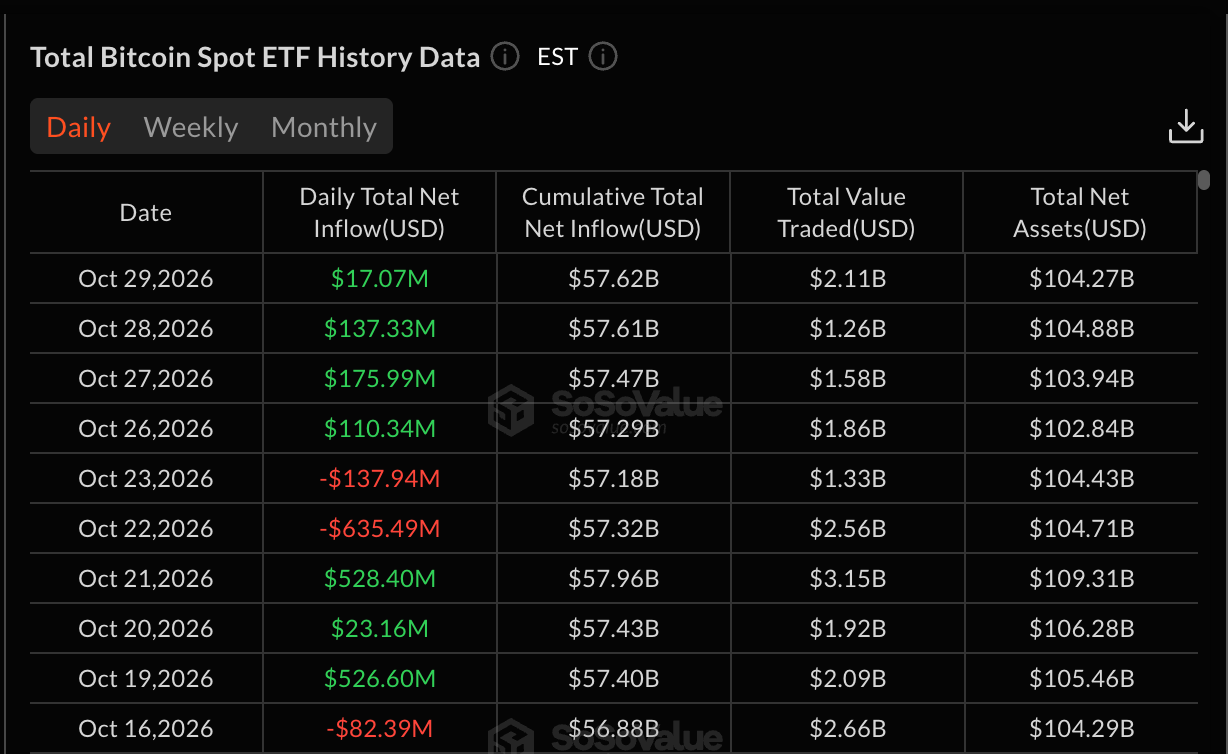Image resolution: width=1228 pixels, height=754 pixels.
Task: Select the Daily tab
Action: (79, 127)
